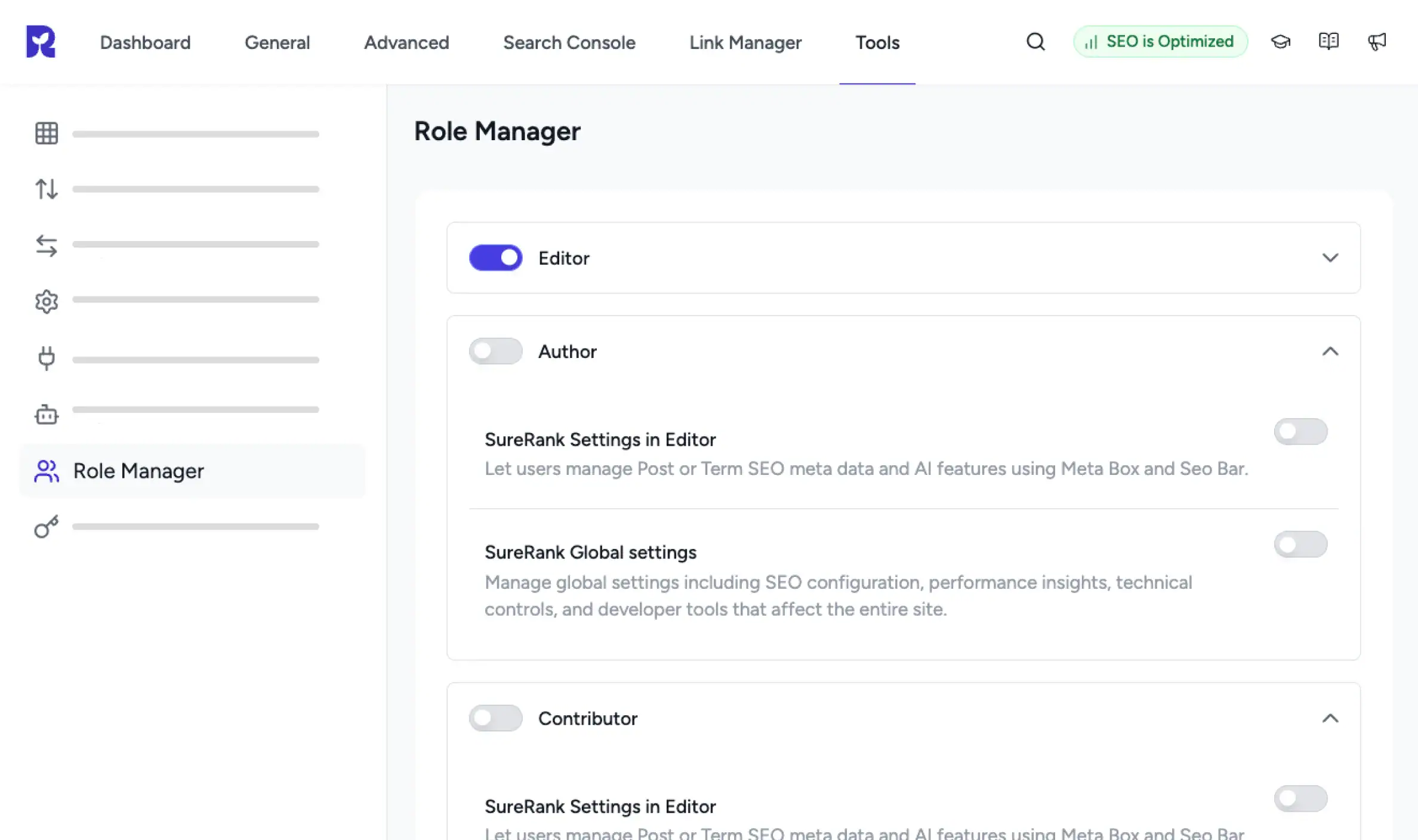
Task: Collapse the Contributor role section chevron
Action: pyautogui.click(x=1330, y=718)
